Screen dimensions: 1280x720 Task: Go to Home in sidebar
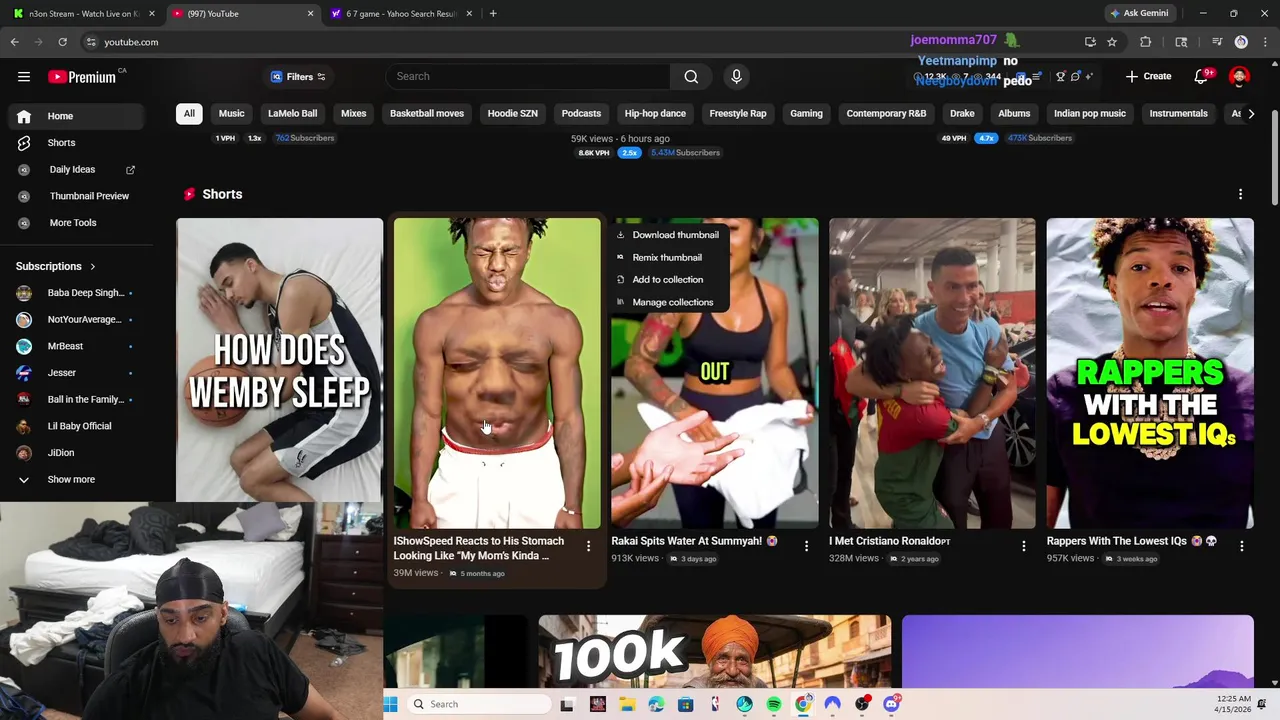point(78,116)
